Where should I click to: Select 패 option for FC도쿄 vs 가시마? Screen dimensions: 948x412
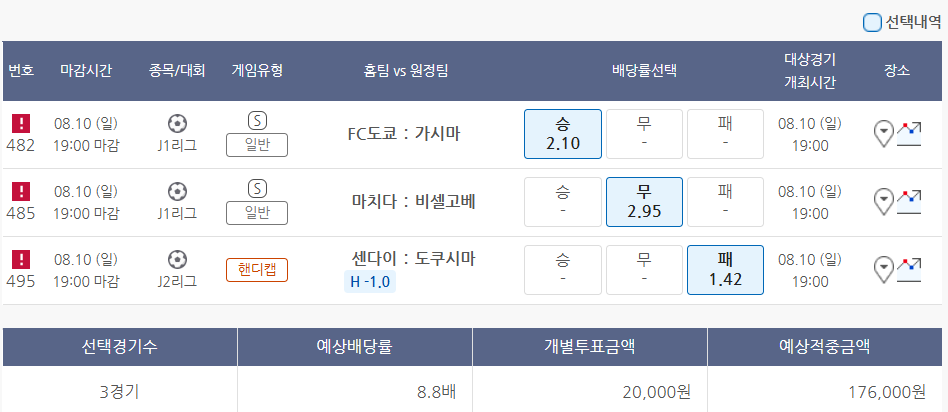coord(725,134)
